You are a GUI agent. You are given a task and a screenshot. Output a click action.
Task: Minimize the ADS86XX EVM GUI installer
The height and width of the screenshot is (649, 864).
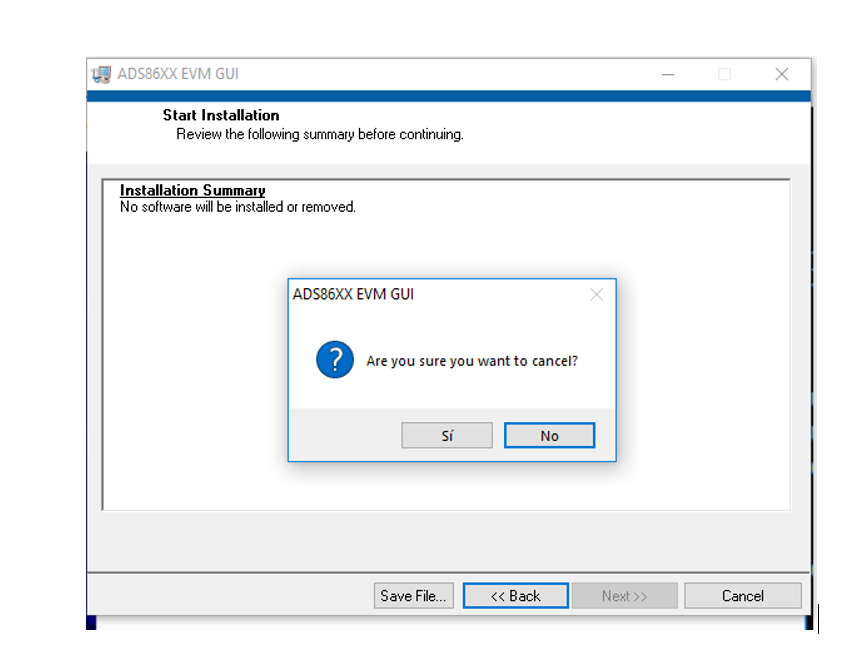pos(668,74)
